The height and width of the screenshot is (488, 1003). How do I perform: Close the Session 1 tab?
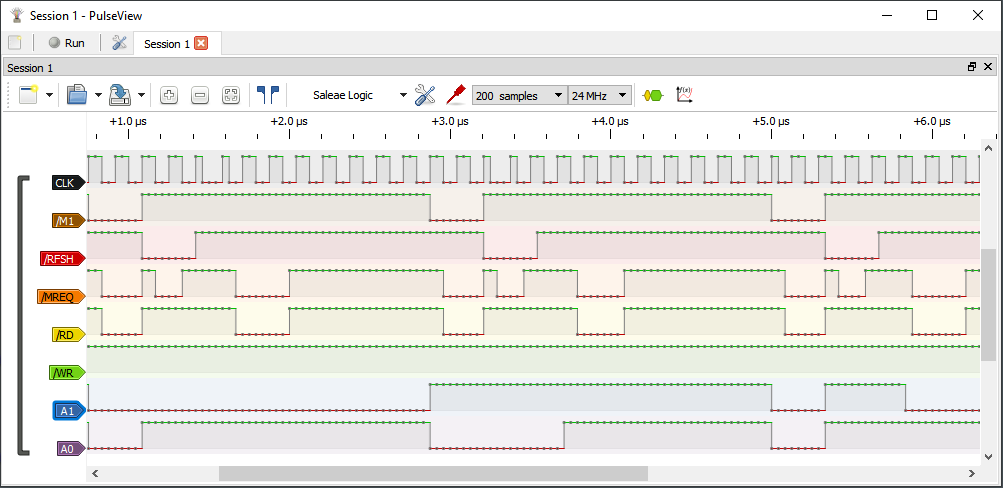(x=201, y=43)
